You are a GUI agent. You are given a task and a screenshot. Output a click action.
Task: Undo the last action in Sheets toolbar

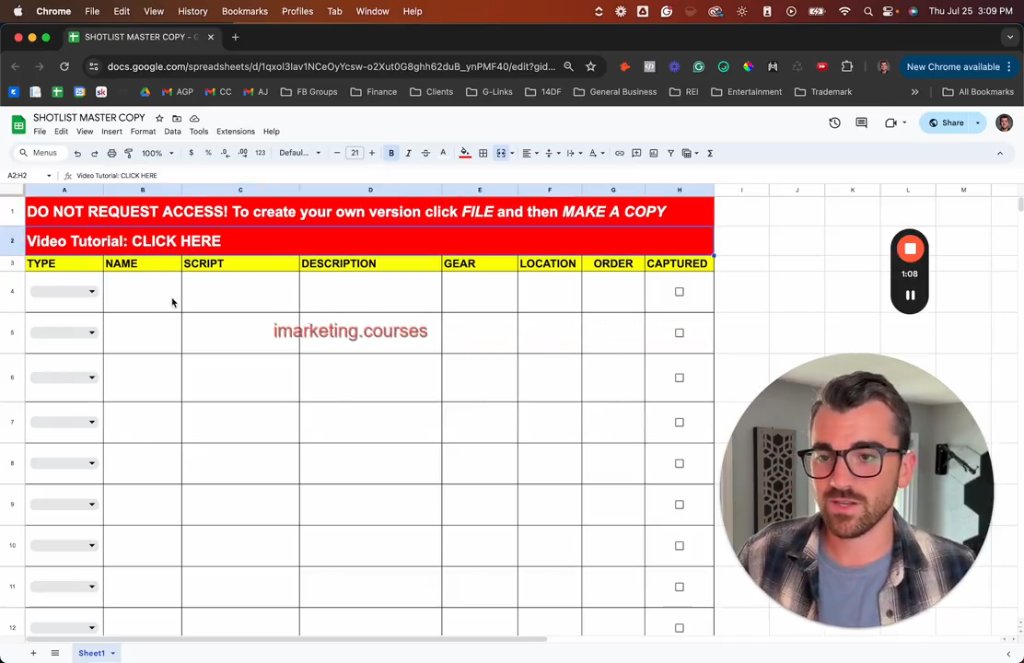(78, 154)
